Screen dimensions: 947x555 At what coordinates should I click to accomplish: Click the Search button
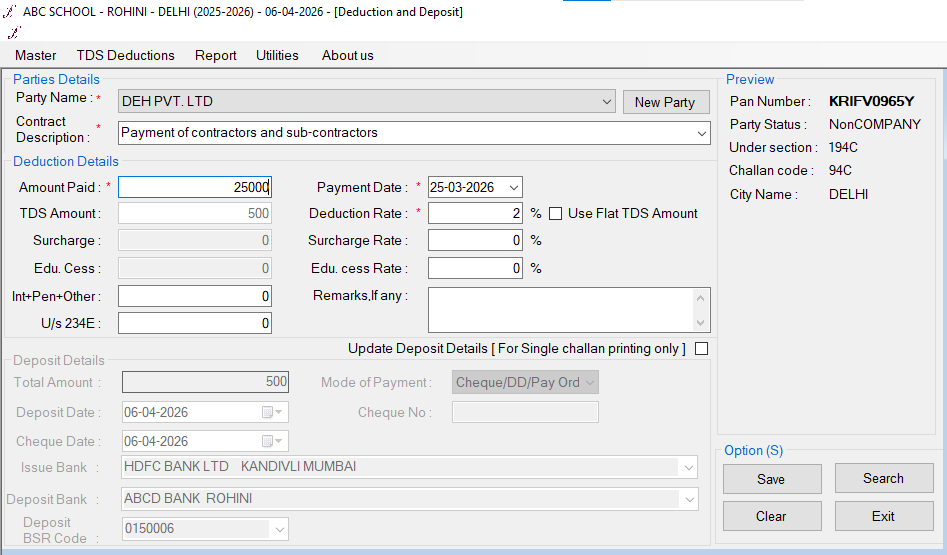pos(883,478)
